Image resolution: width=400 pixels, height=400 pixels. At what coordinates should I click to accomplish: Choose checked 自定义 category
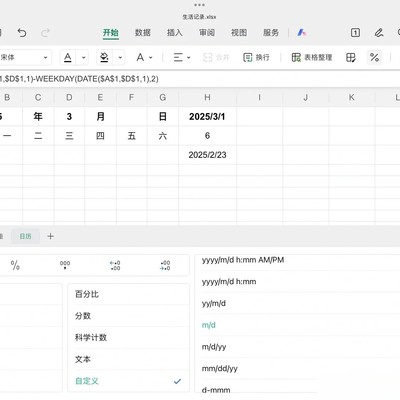tap(129, 381)
